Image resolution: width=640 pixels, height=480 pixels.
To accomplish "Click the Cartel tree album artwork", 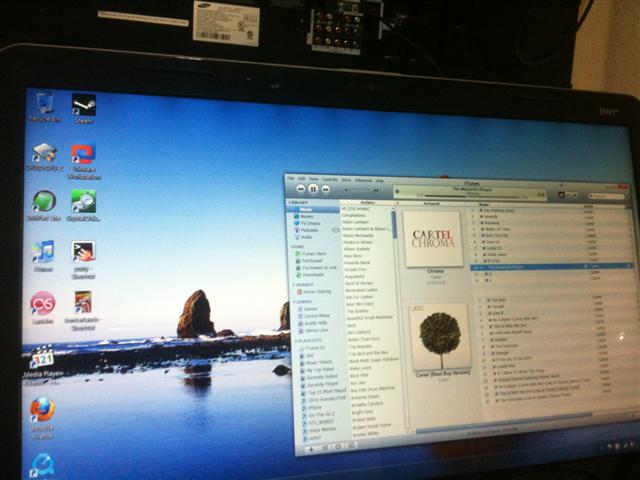I will (439, 336).
